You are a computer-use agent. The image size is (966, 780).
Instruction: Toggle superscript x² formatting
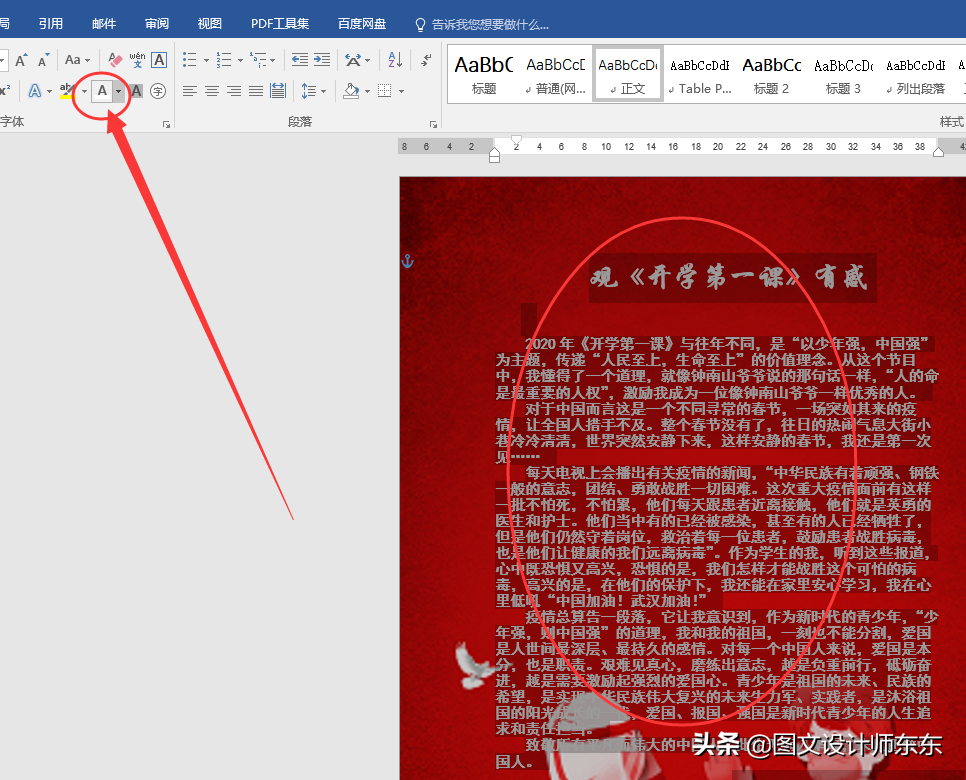(x=5, y=91)
